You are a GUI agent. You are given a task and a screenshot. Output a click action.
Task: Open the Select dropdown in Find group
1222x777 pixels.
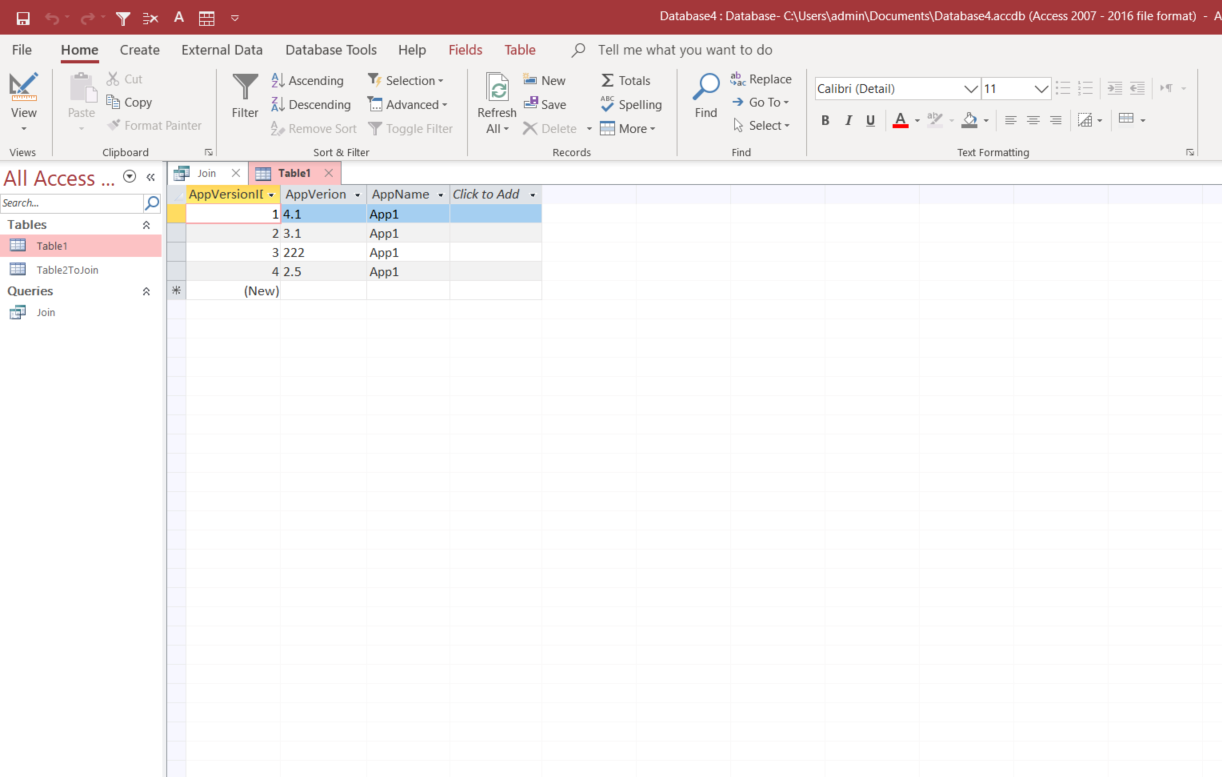[762, 125]
